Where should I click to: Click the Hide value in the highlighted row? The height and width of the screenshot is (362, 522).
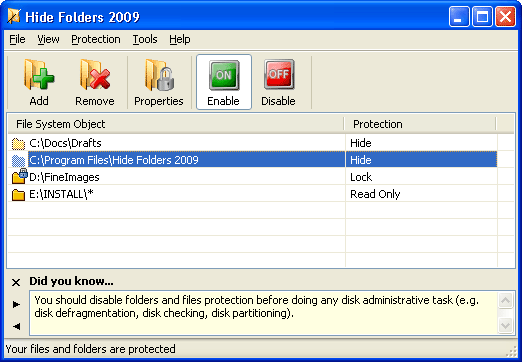tap(361, 160)
